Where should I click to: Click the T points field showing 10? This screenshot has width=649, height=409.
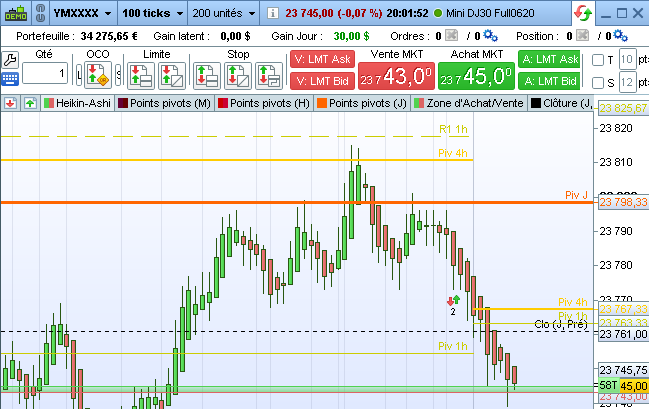point(627,60)
